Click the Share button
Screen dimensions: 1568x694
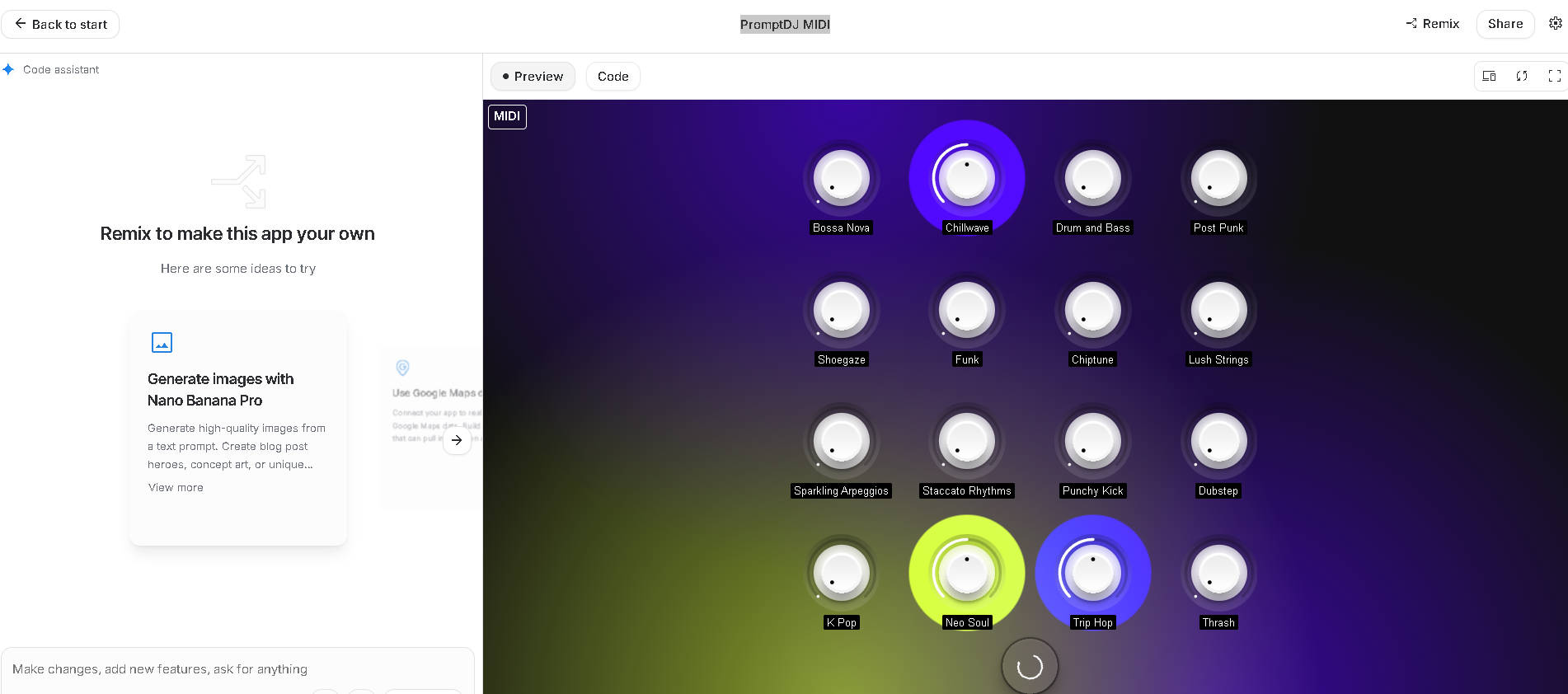pyautogui.click(x=1505, y=24)
